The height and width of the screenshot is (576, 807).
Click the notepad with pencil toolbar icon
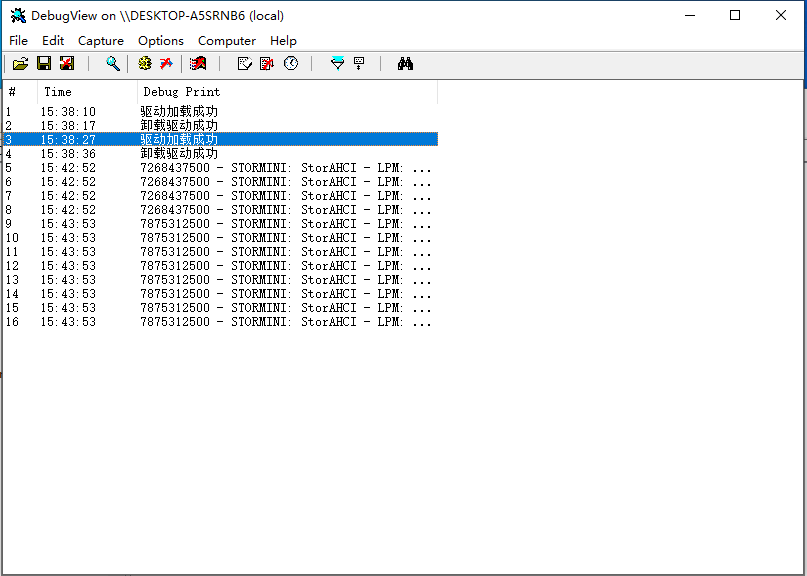[x=244, y=63]
